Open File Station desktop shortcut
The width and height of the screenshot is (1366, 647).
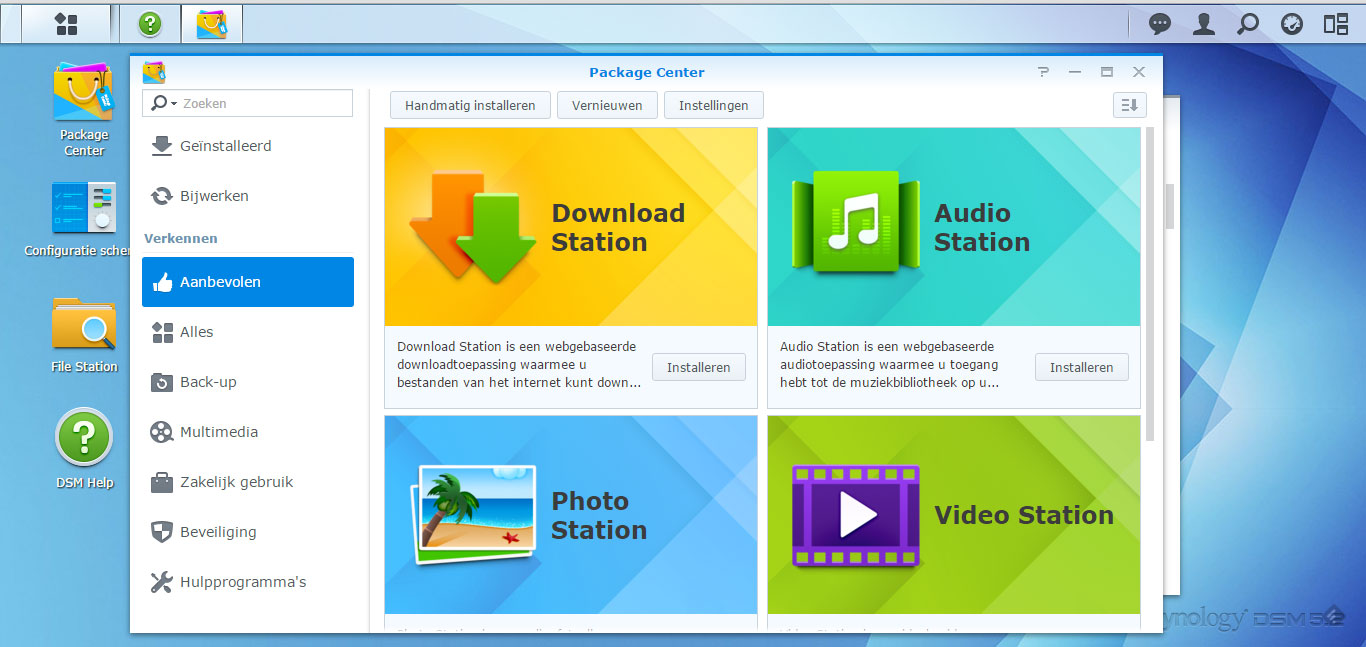click(x=84, y=334)
